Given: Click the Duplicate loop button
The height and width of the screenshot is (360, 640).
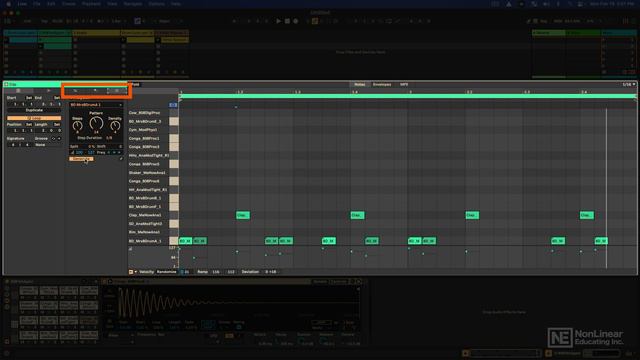Looking at the screenshot, I should [34, 110].
